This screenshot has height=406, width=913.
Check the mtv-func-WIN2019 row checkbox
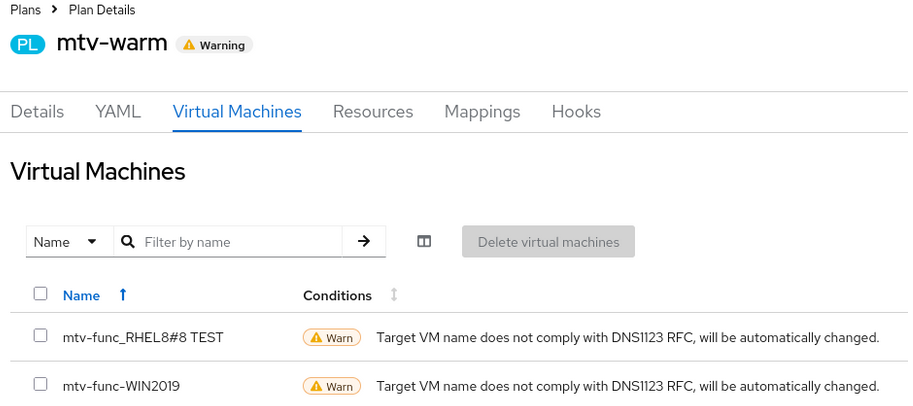pos(40,384)
